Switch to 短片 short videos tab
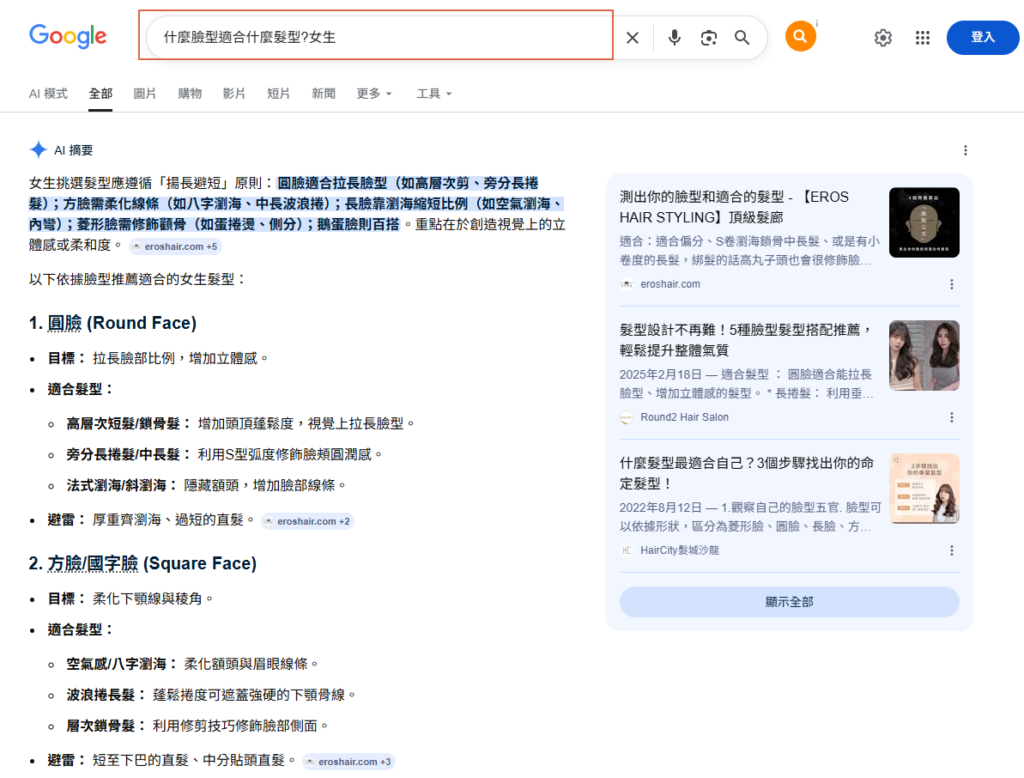The height and width of the screenshot is (778, 1024). tap(278, 93)
